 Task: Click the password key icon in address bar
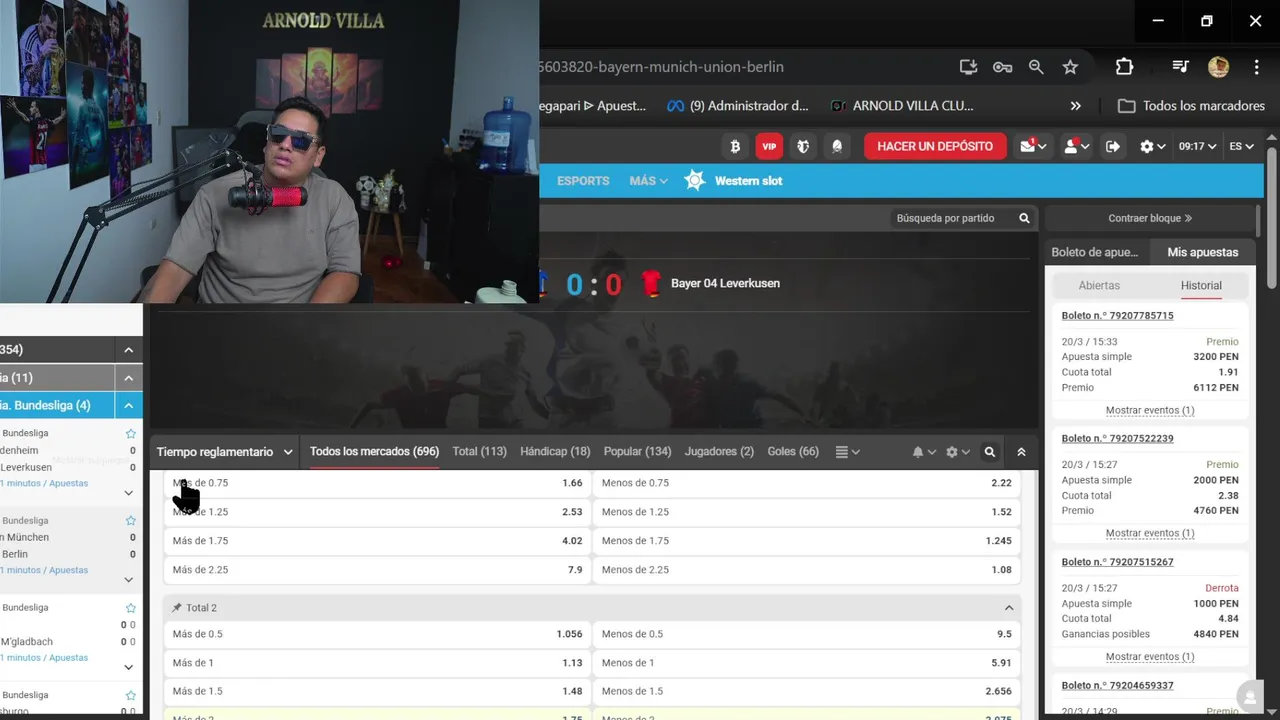1002,67
